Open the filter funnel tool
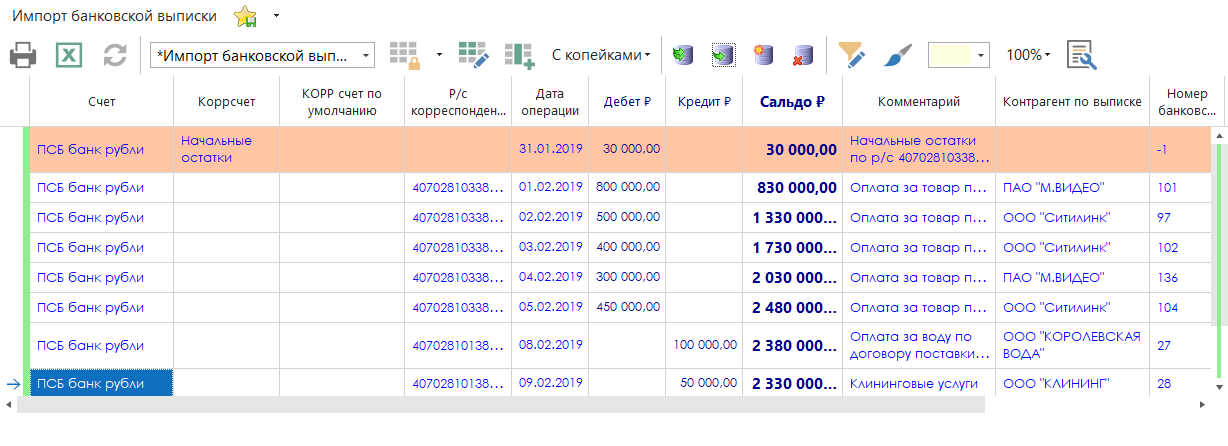Image resolution: width=1228 pixels, height=446 pixels. [x=851, y=55]
